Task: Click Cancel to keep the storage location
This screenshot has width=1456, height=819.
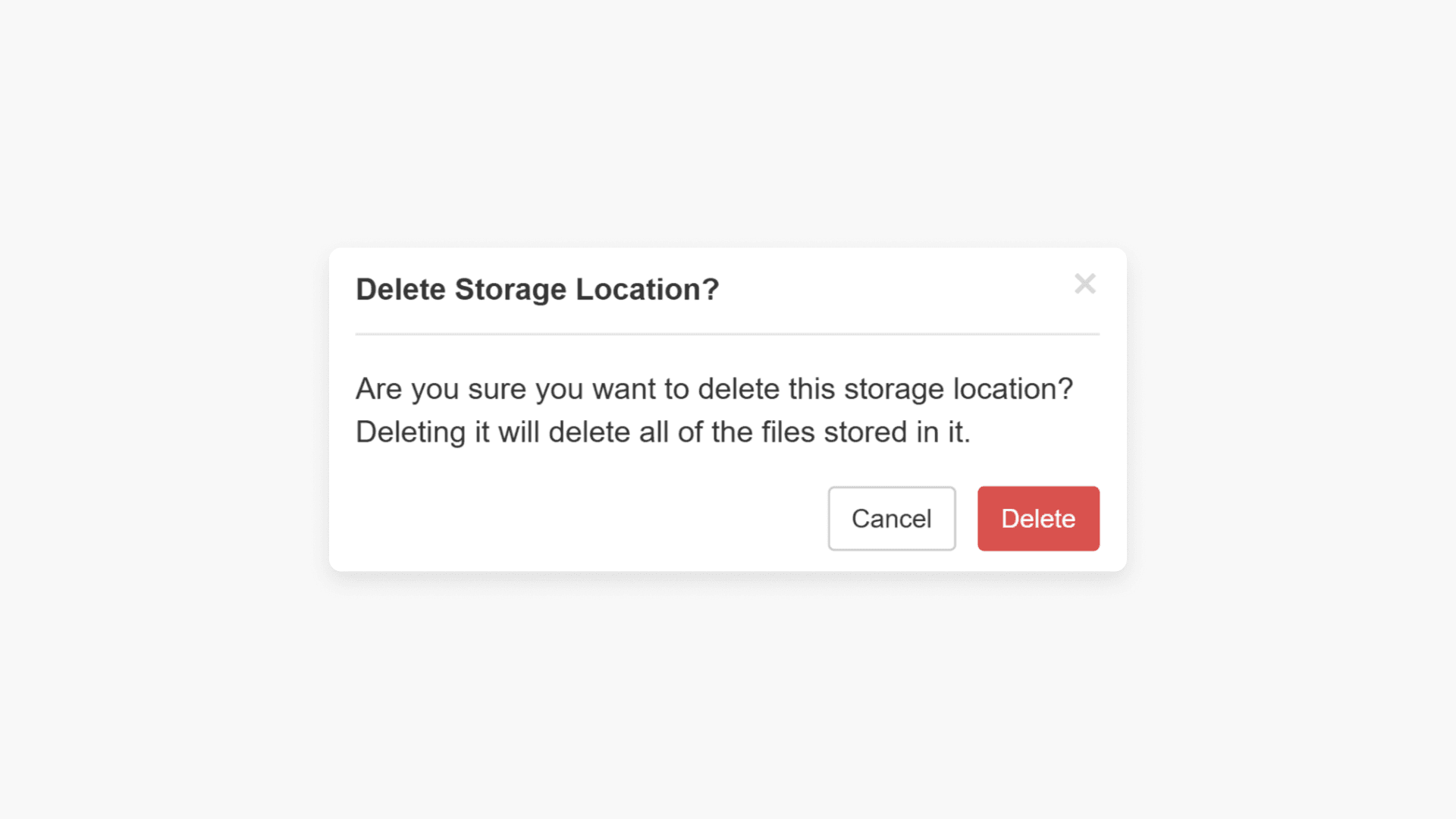Action: [891, 518]
